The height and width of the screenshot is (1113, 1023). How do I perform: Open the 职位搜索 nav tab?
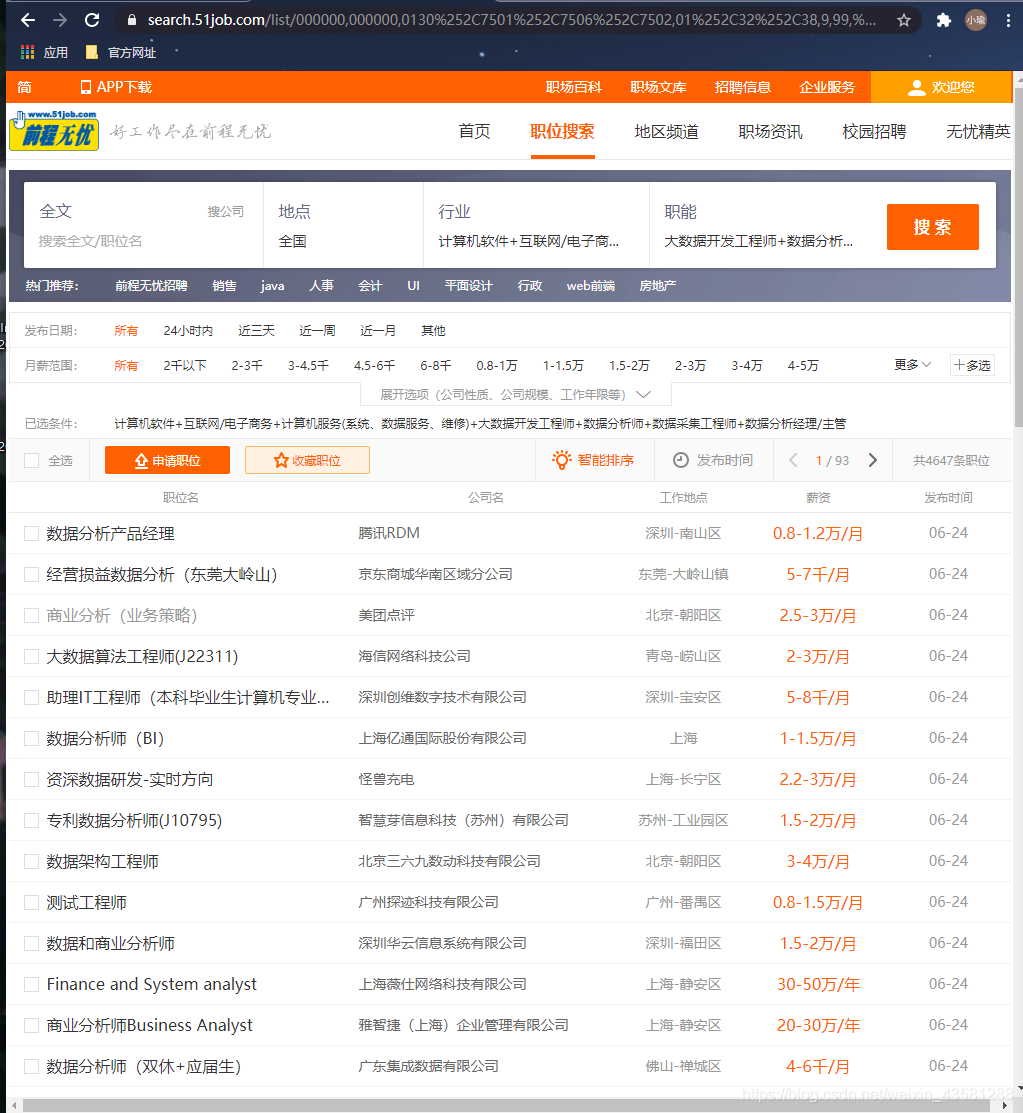[562, 131]
